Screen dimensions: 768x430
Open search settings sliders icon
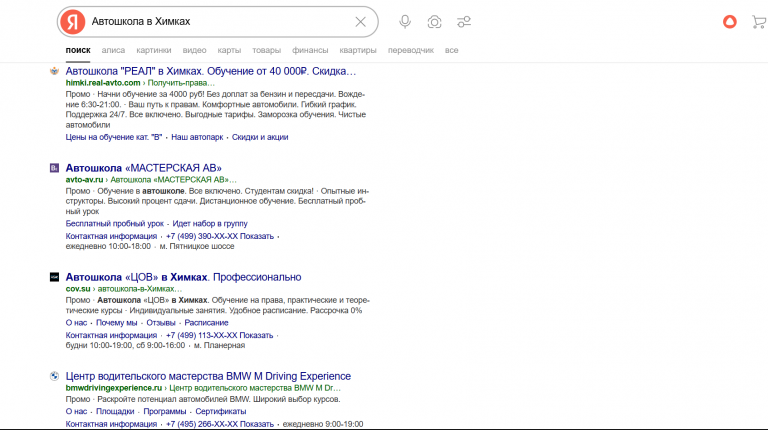click(464, 22)
